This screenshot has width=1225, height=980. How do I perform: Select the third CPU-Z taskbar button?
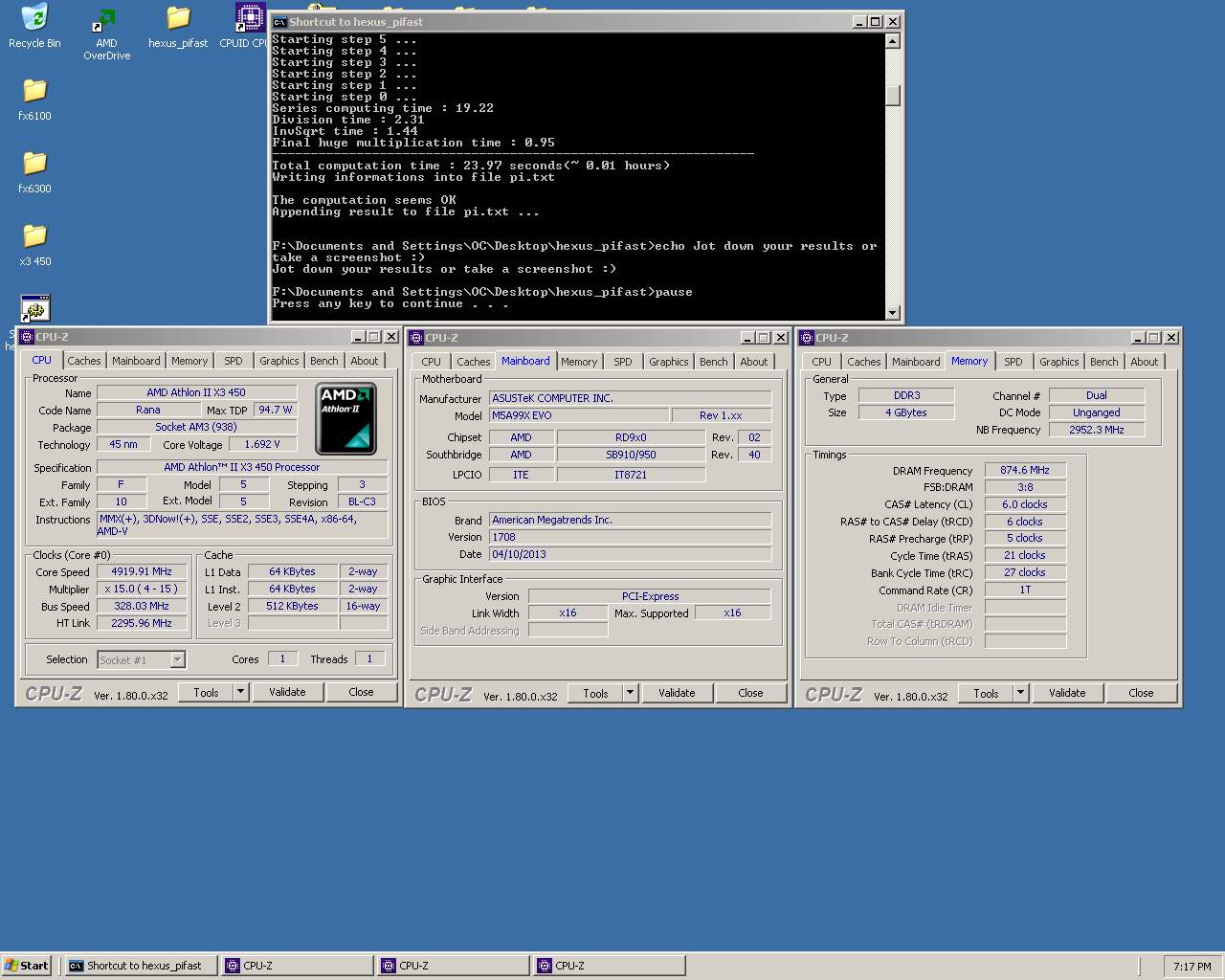(609, 966)
